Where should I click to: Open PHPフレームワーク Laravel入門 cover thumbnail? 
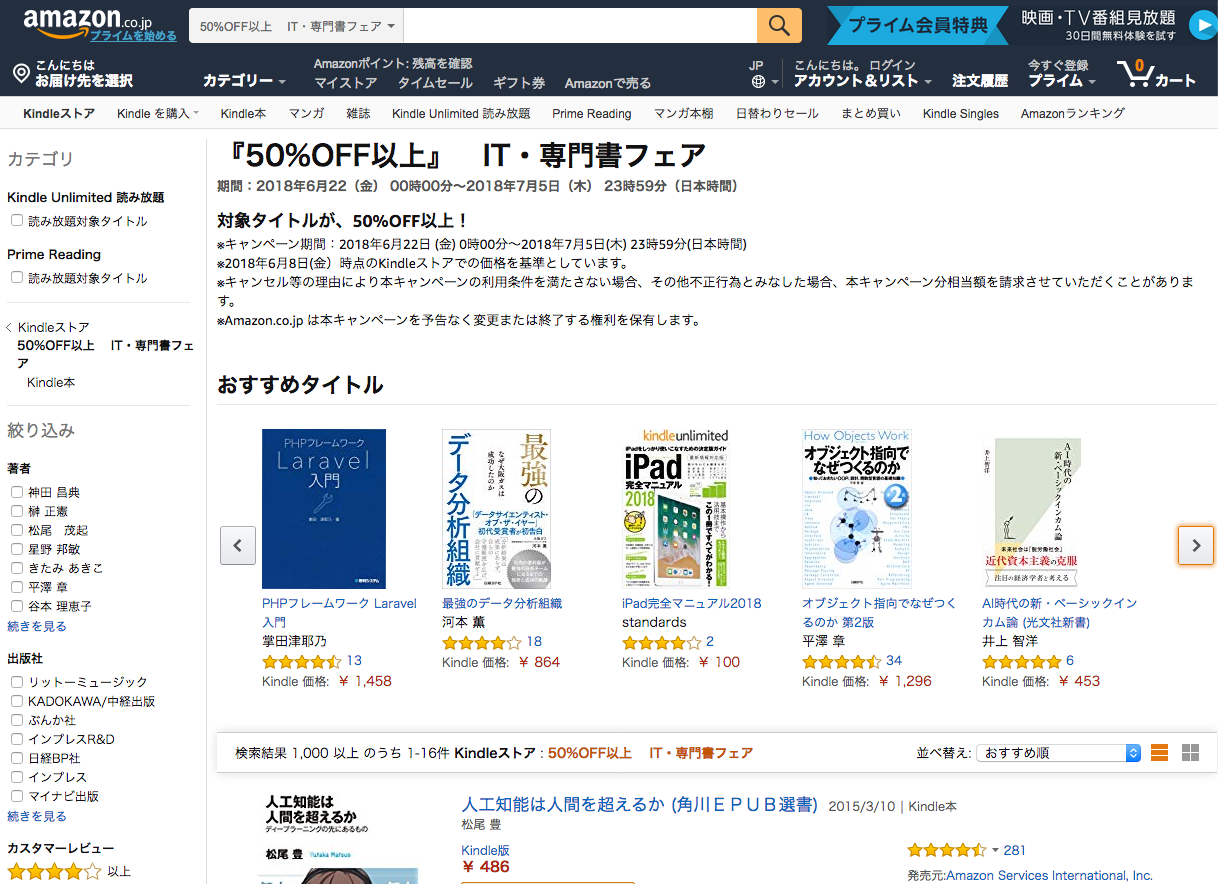(x=324, y=509)
